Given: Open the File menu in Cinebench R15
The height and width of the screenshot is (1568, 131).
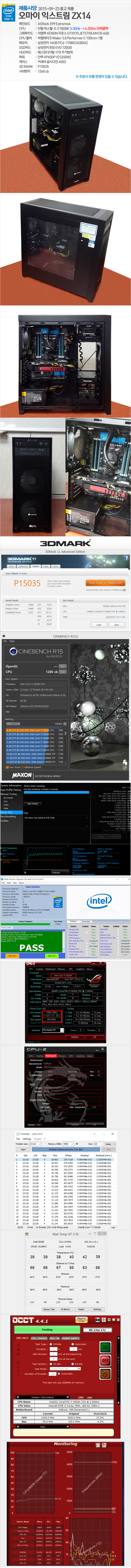Looking at the screenshot, I should coord(5,641).
